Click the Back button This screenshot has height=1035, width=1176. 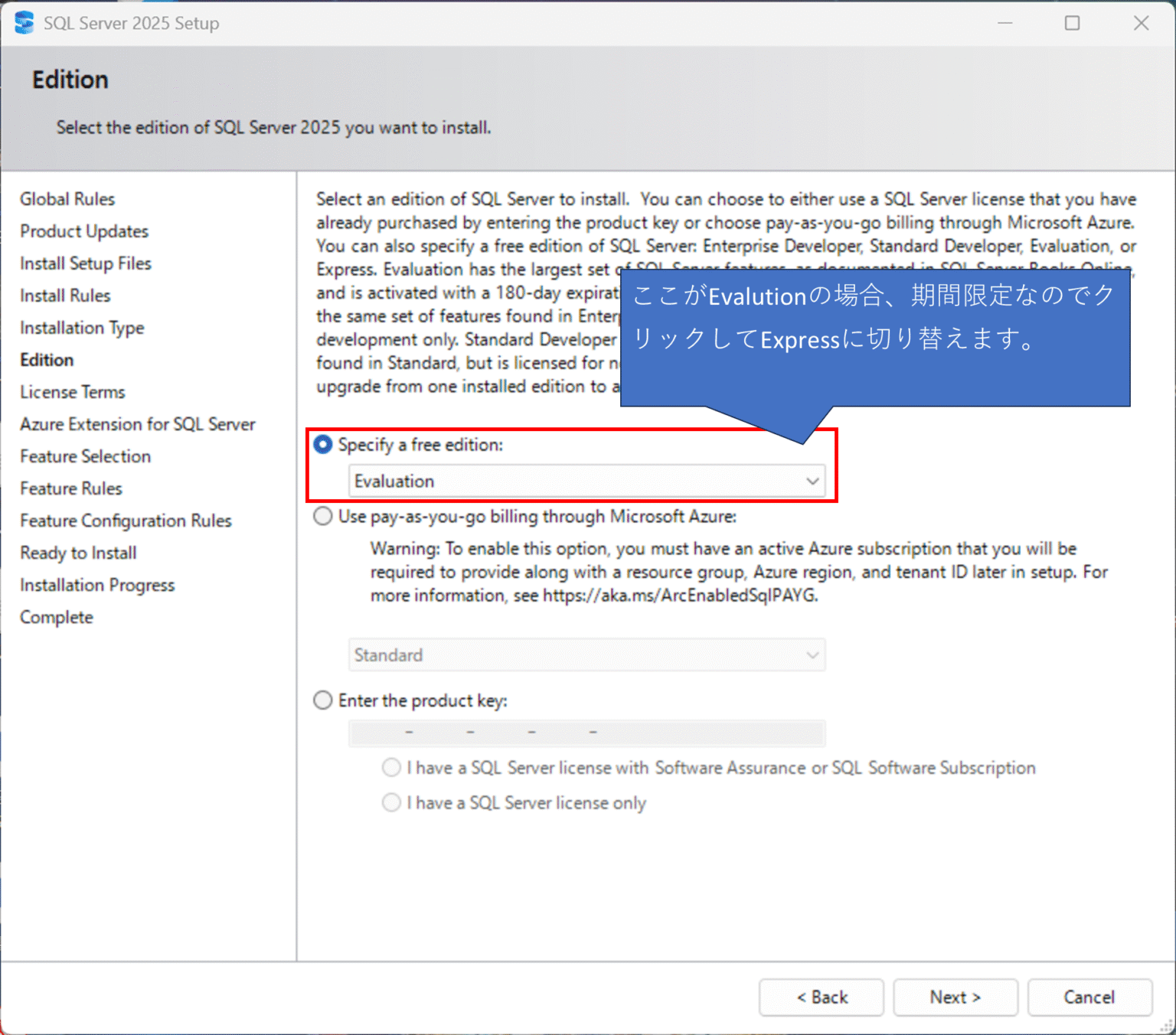pyautogui.click(x=821, y=997)
